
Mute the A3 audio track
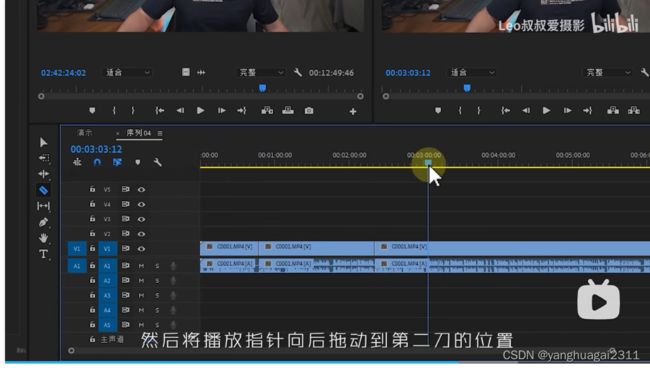141,295
